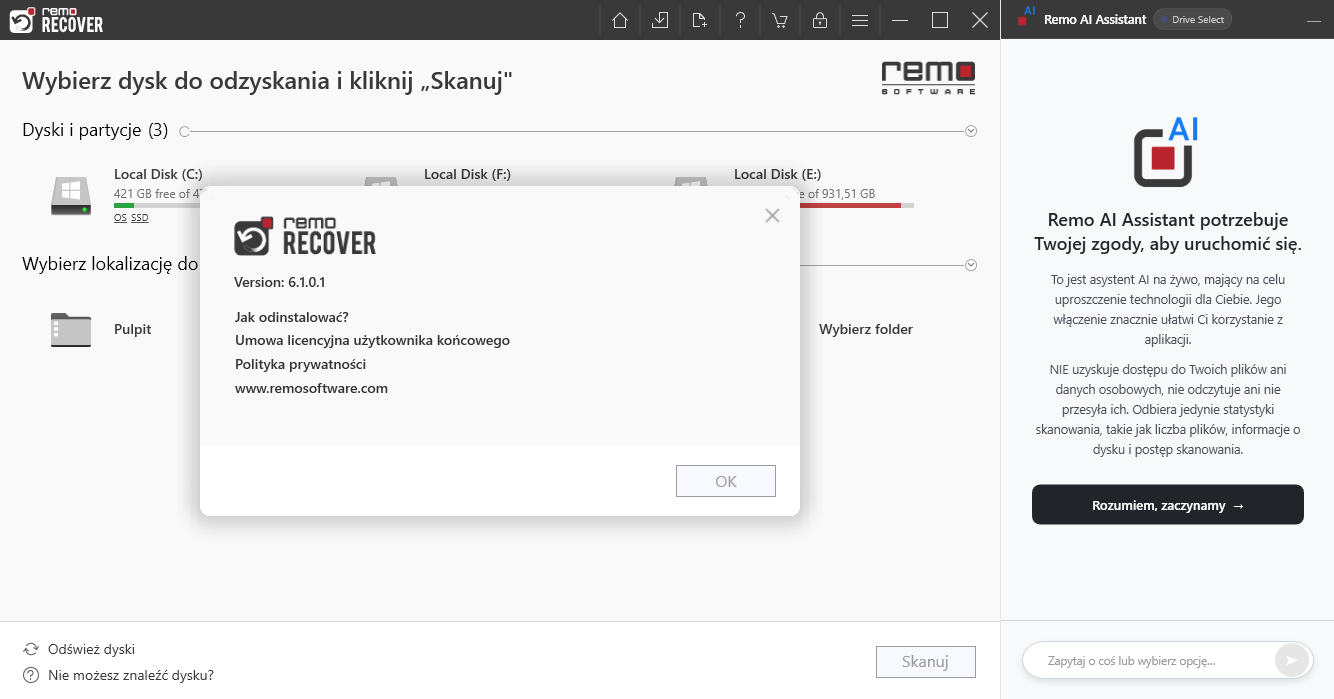This screenshot has width=1334, height=699.
Task: Collapse the 'Dyski i partycje' section chevron
Action: tap(971, 131)
